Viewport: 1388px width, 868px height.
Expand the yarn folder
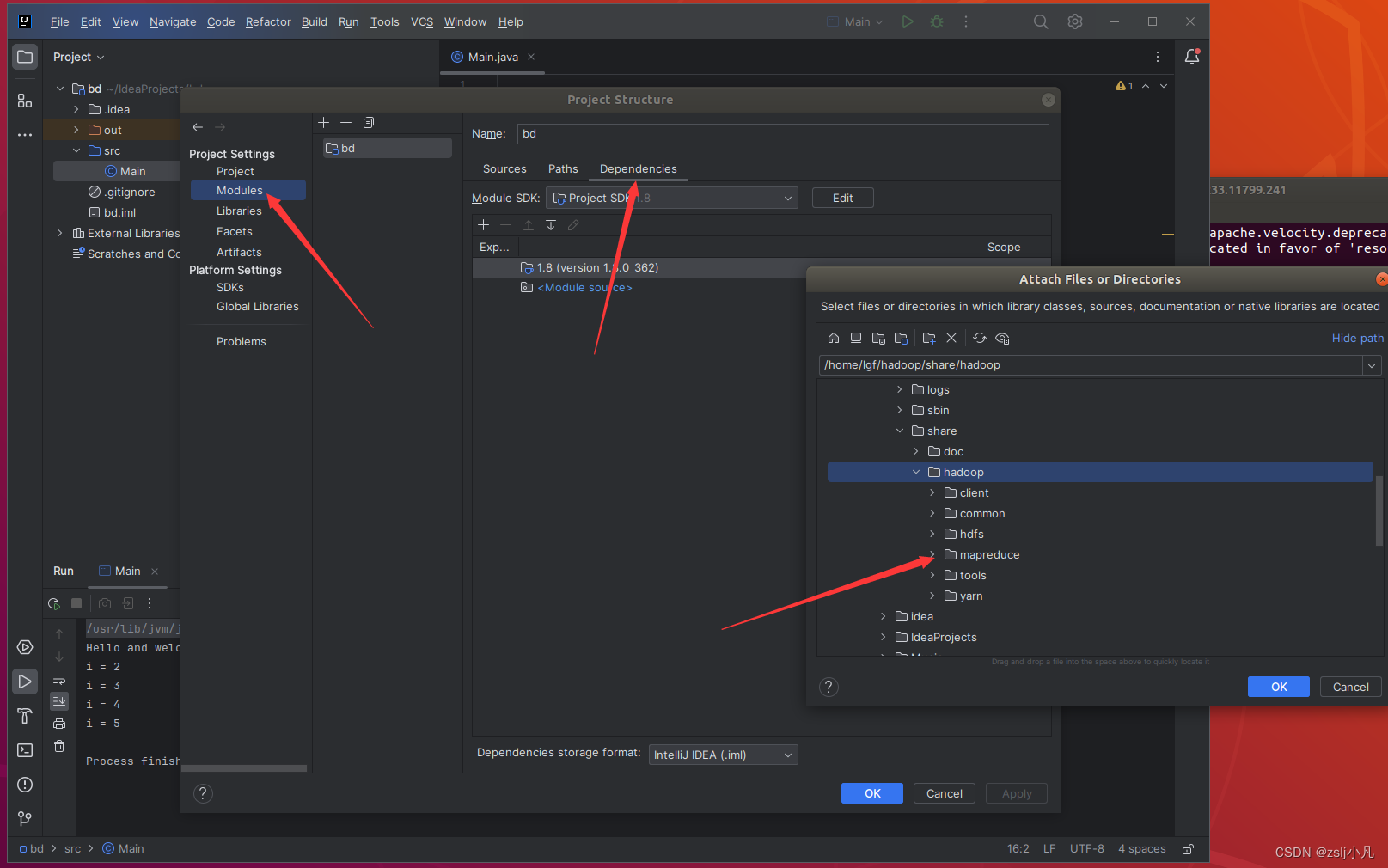tap(932, 596)
